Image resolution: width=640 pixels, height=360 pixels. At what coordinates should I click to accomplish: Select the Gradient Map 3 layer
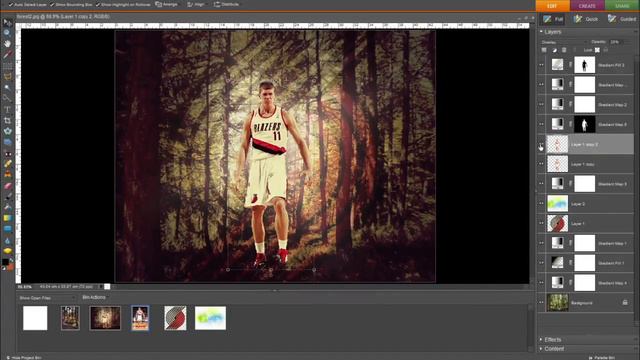coord(590,184)
